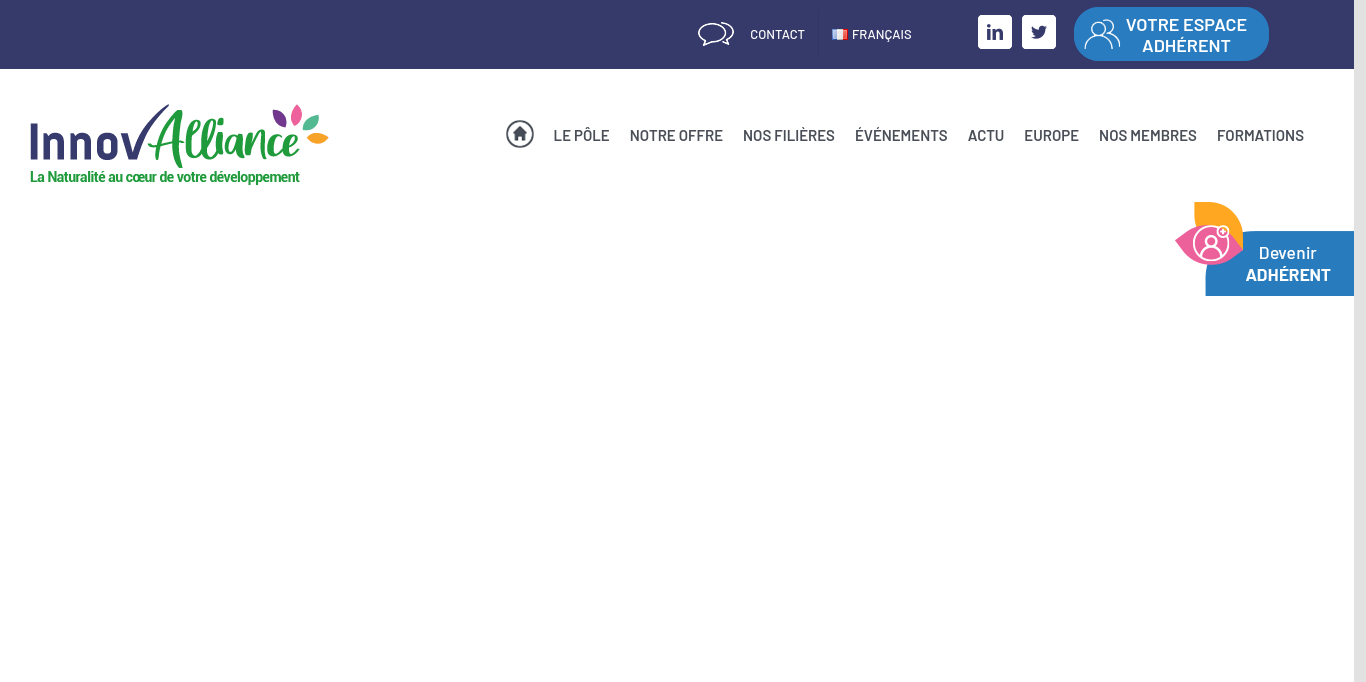Open the Nos Filières menu
Screen dimensions: 1366x682
tap(789, 135)
